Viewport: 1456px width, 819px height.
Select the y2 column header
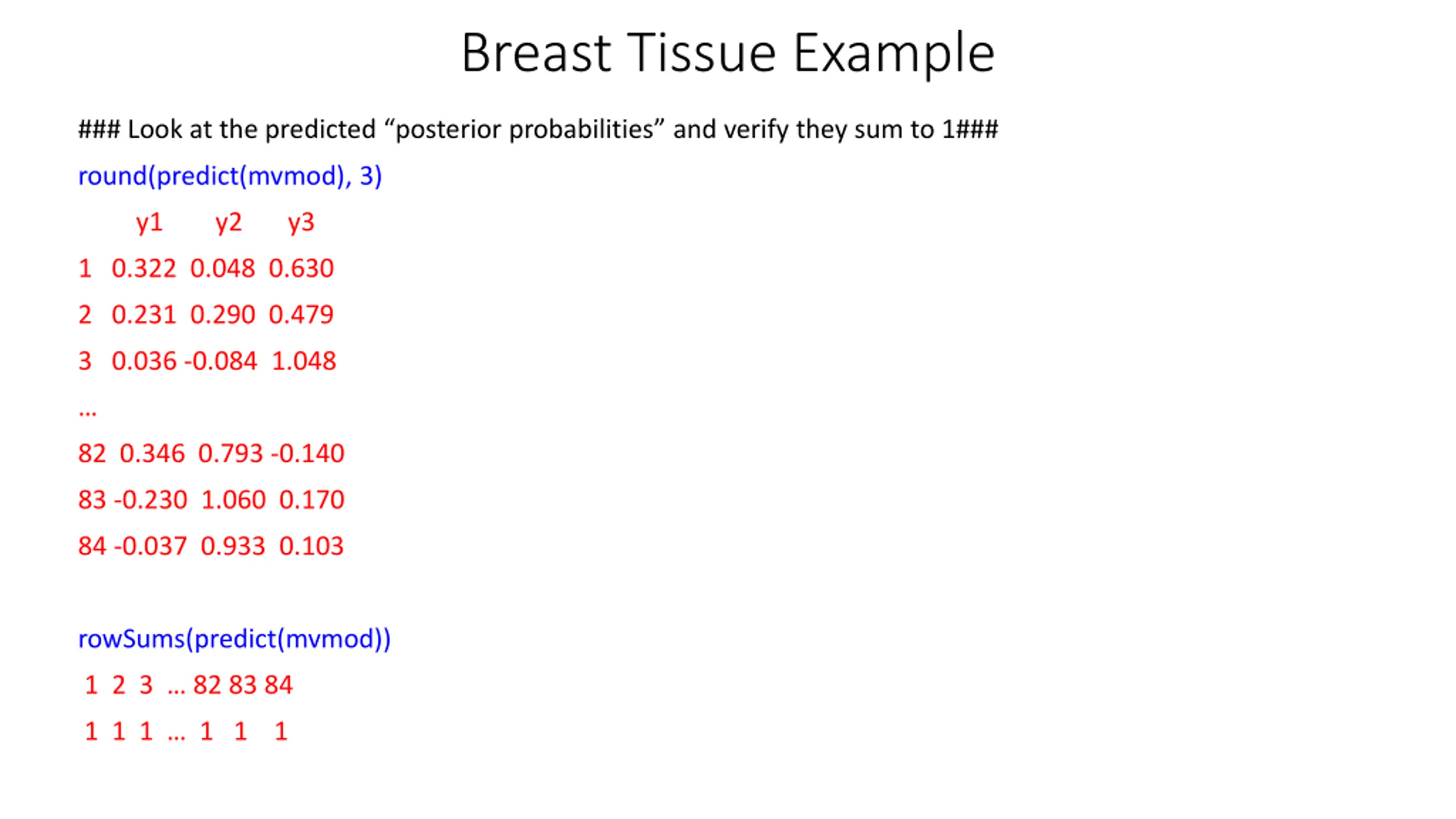pyautogui.click(x=229, y=223)
